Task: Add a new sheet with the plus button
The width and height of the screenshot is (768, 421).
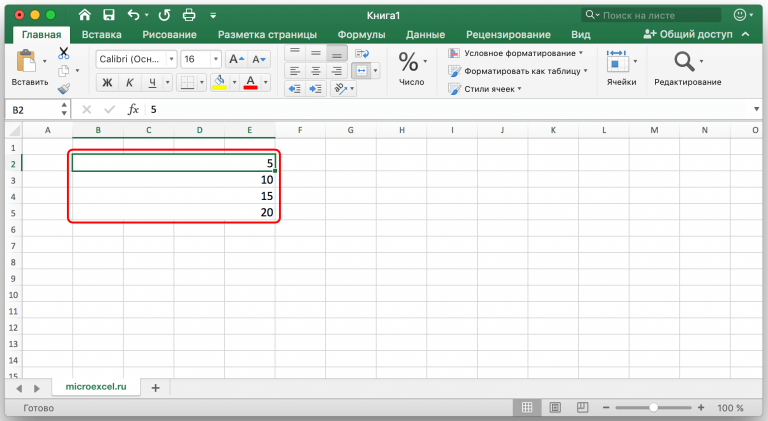Action: coord(155,386)
